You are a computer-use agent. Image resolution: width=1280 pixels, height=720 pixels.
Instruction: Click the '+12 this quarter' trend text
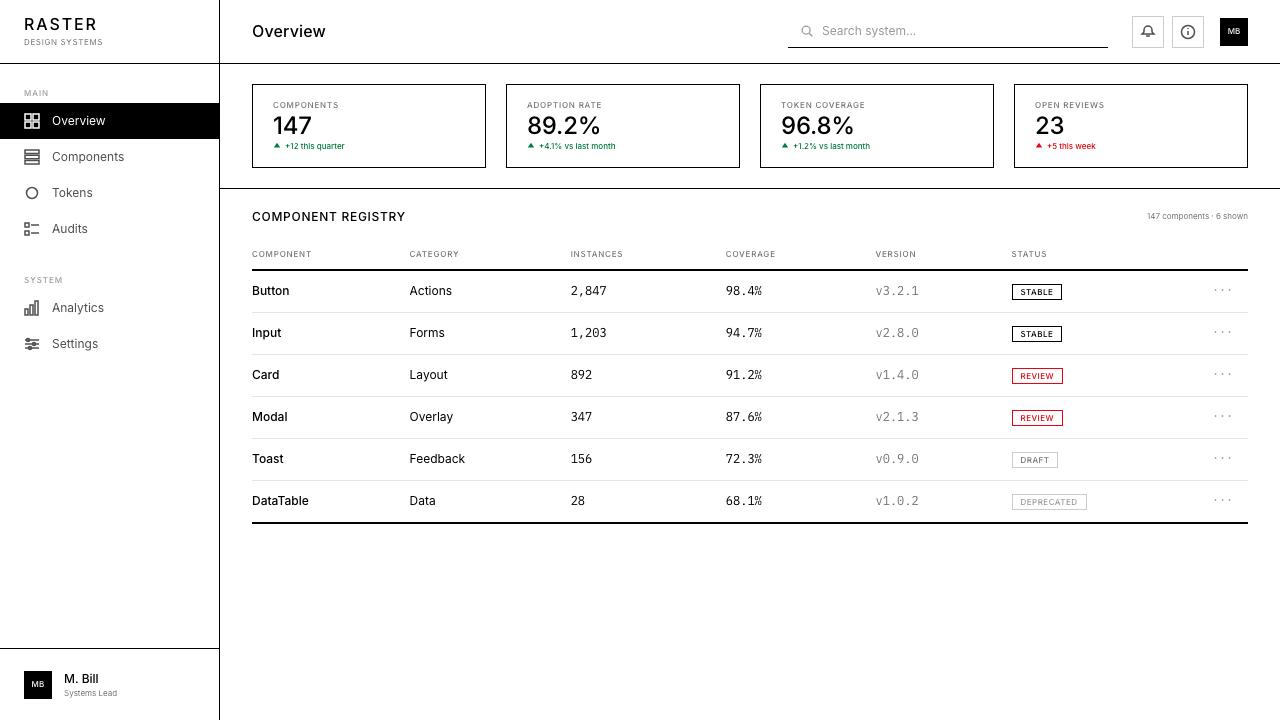click(315, 146)
